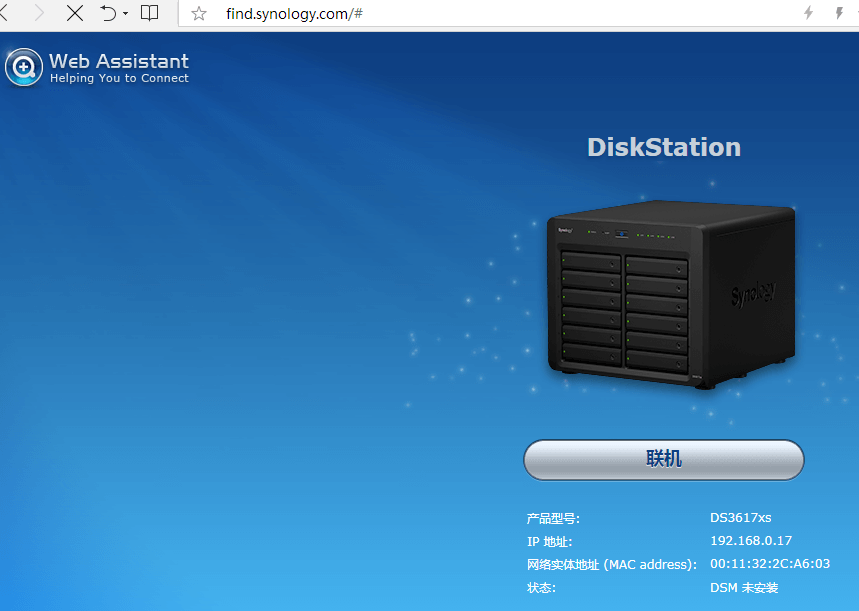Click the address bar URL find.synology.com
Viewport: 859px width, 611px height.
tap(286, 13)
